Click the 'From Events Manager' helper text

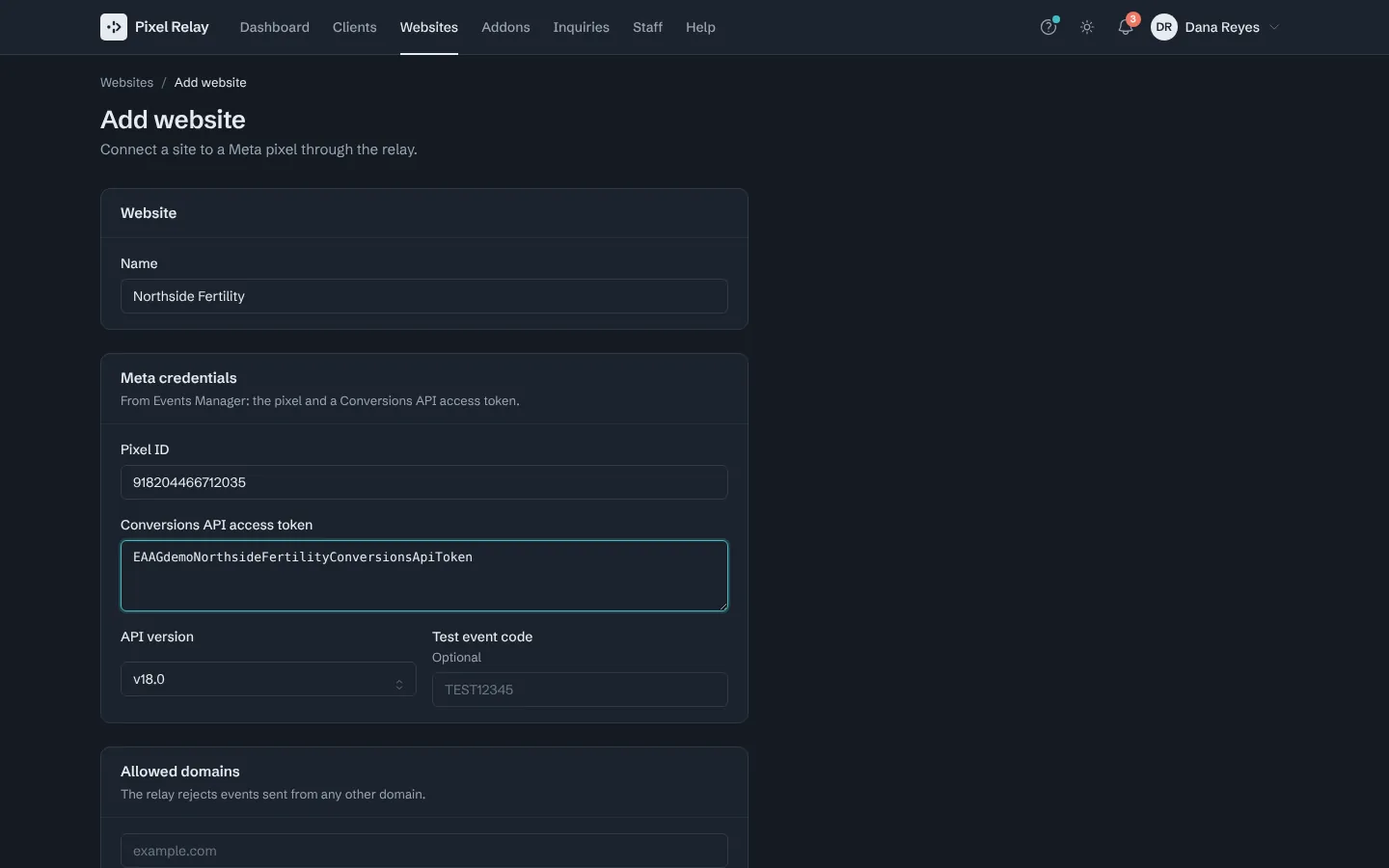tap(320, 401)
